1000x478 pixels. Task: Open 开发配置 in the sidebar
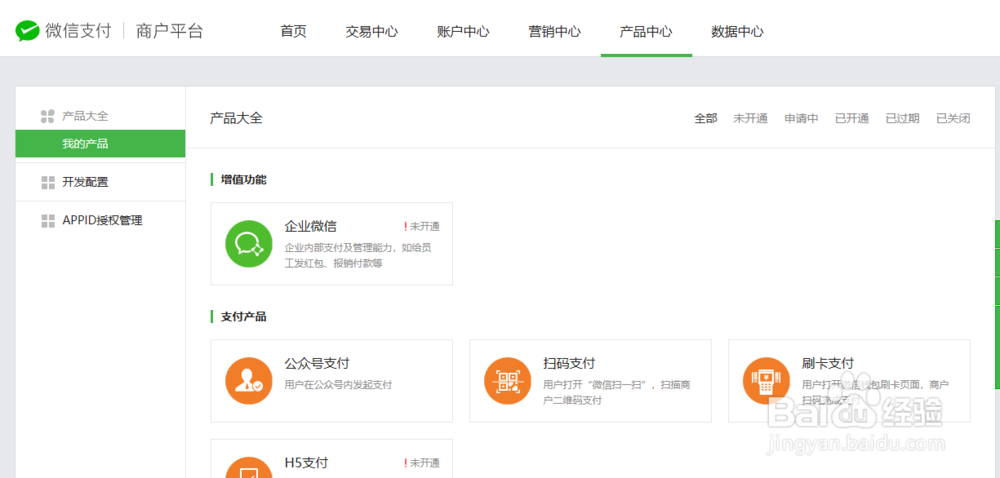85,182
